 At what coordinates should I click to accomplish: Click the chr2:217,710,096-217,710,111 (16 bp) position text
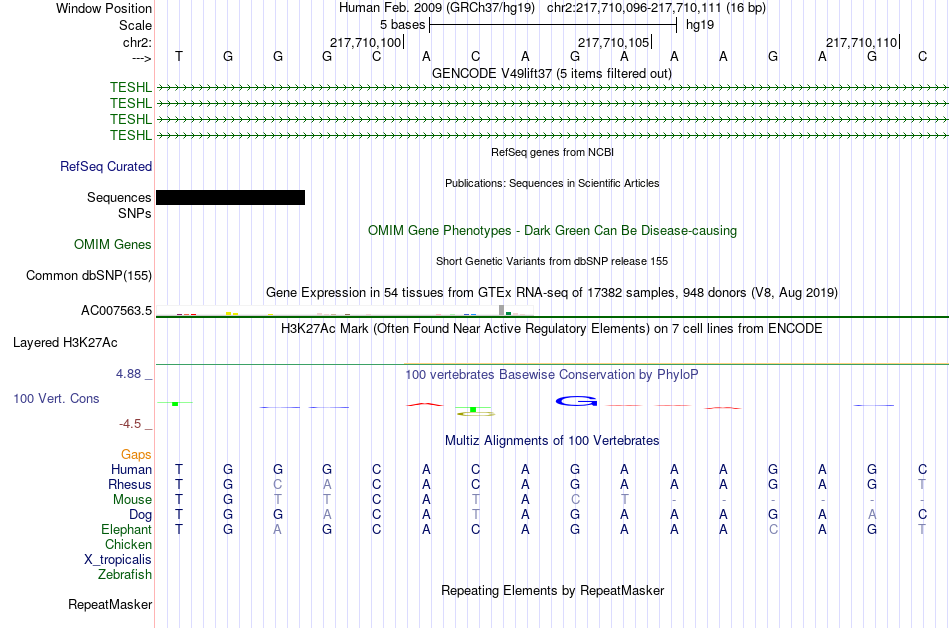pos(656,8)
